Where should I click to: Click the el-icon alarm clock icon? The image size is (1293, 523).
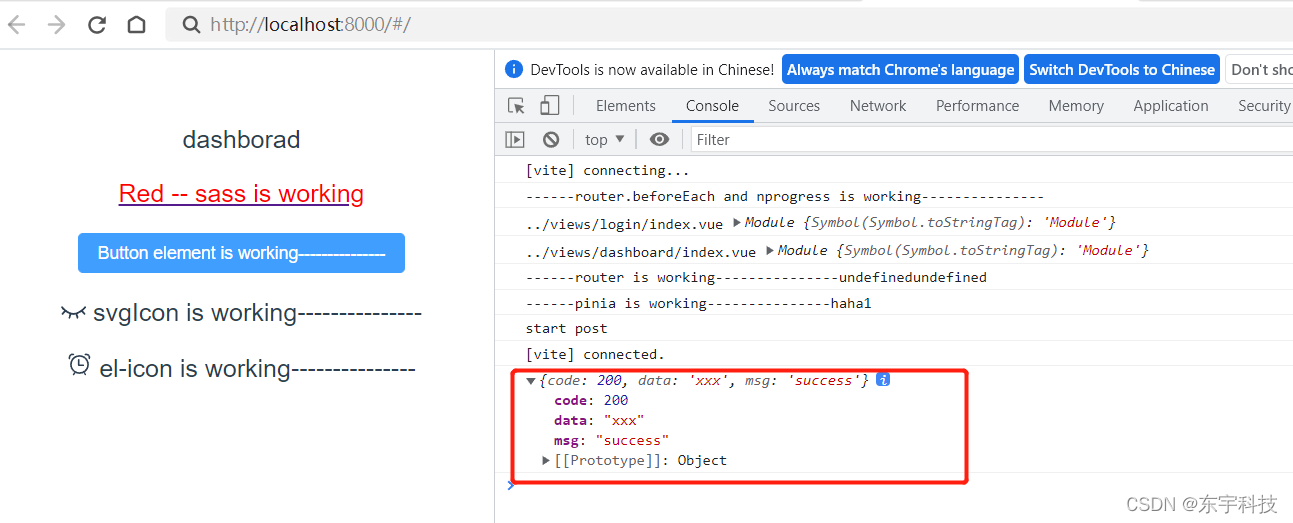pyautogui.click(x=79, y=365)
